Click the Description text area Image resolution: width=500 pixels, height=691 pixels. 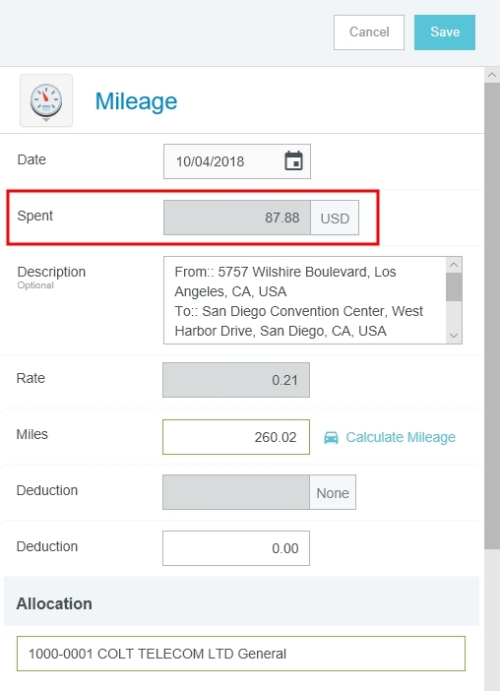point(305,300)
